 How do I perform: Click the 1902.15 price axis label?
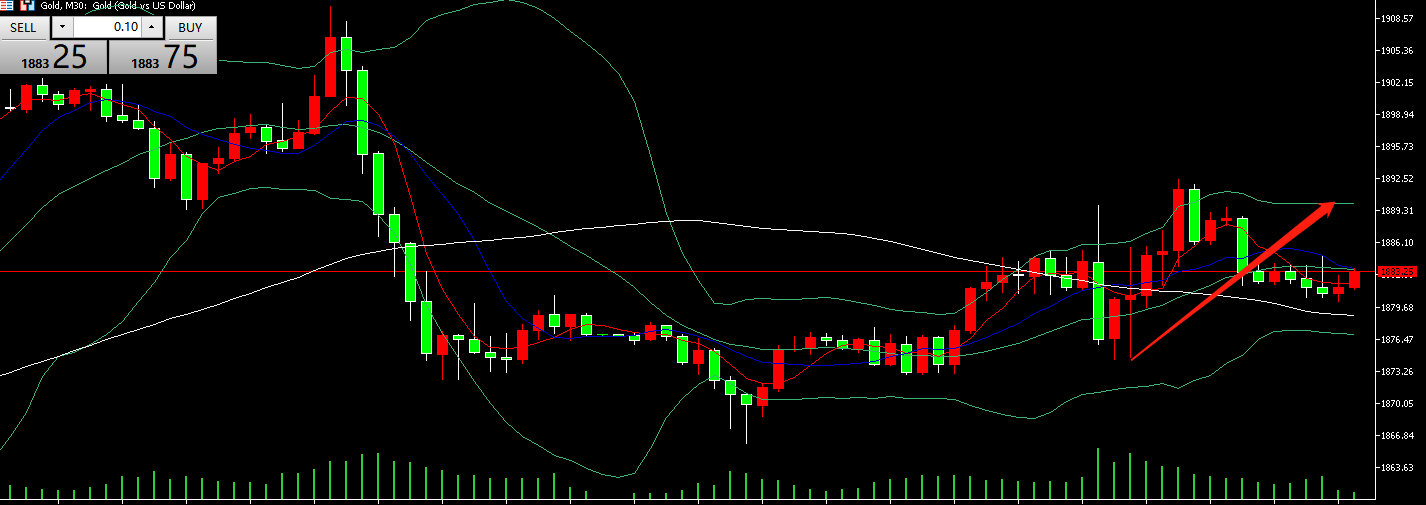(1395, 82)
